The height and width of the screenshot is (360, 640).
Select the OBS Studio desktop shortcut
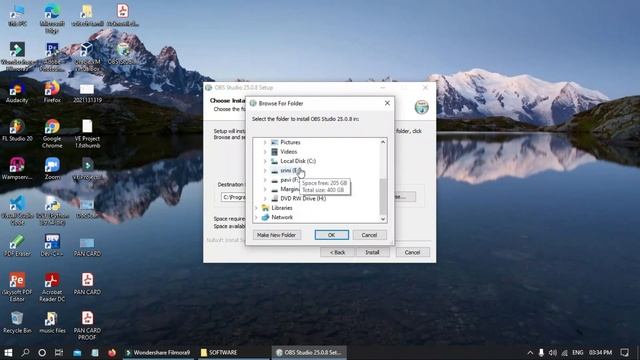point(123,54)
